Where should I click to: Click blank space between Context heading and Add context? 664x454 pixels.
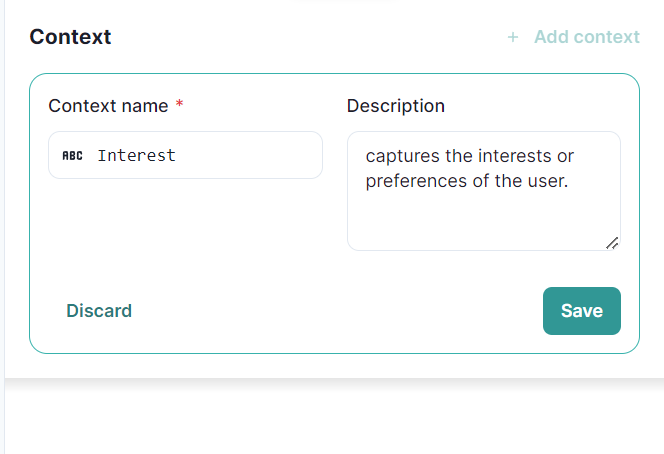[x=300, y=38]
